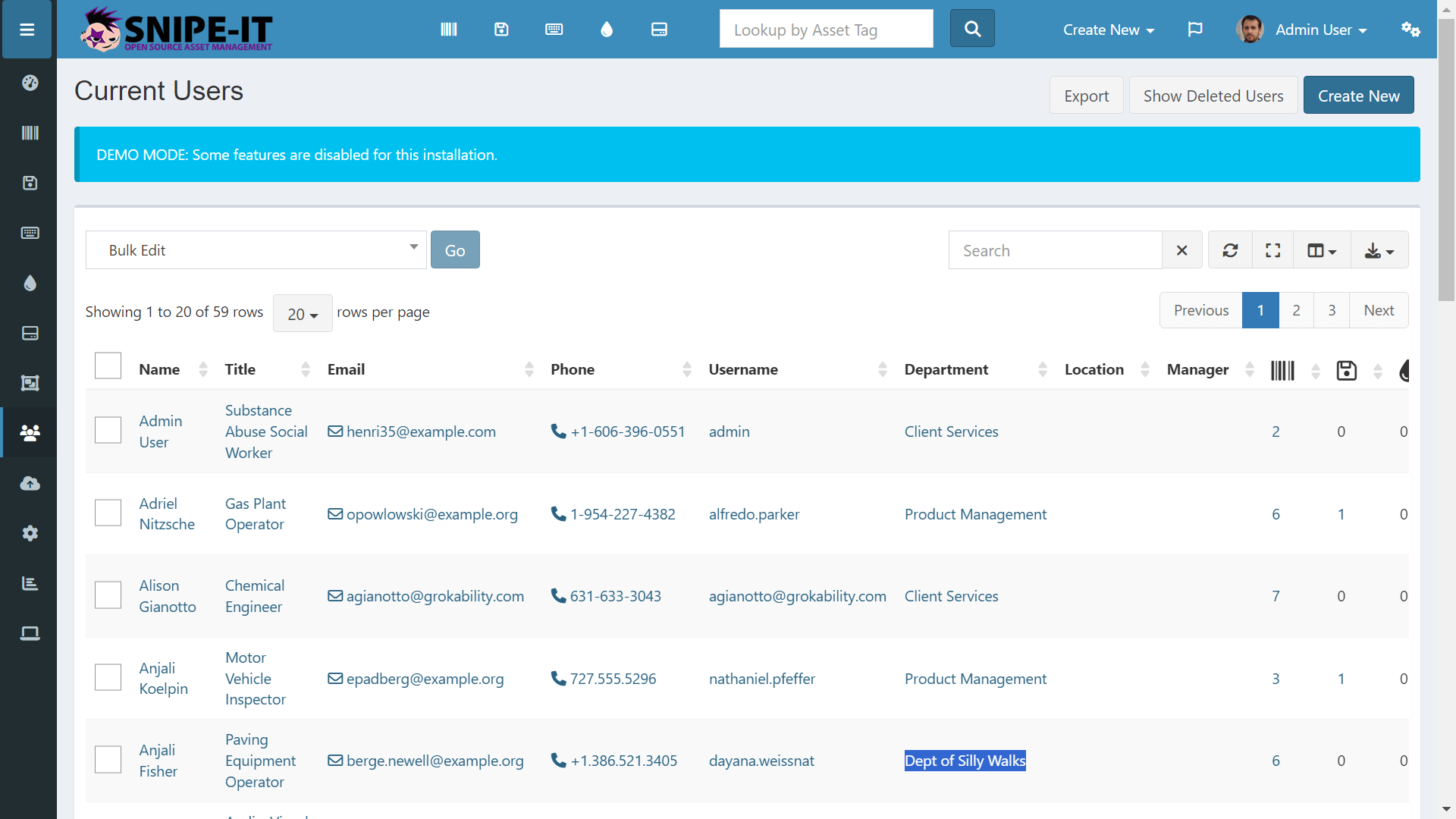Viewport: 1456px width, 819px height.
Task: Open Consumables droplet icon in top navbar
Action: point(607,30)
